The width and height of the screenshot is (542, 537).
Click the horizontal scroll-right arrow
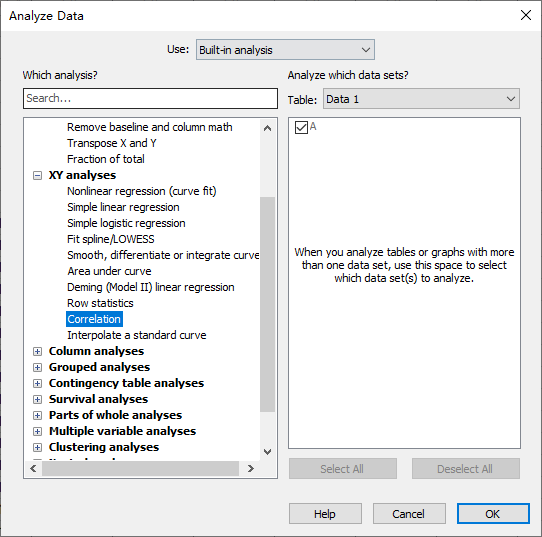pyautogui.click(x=251, y=469)
